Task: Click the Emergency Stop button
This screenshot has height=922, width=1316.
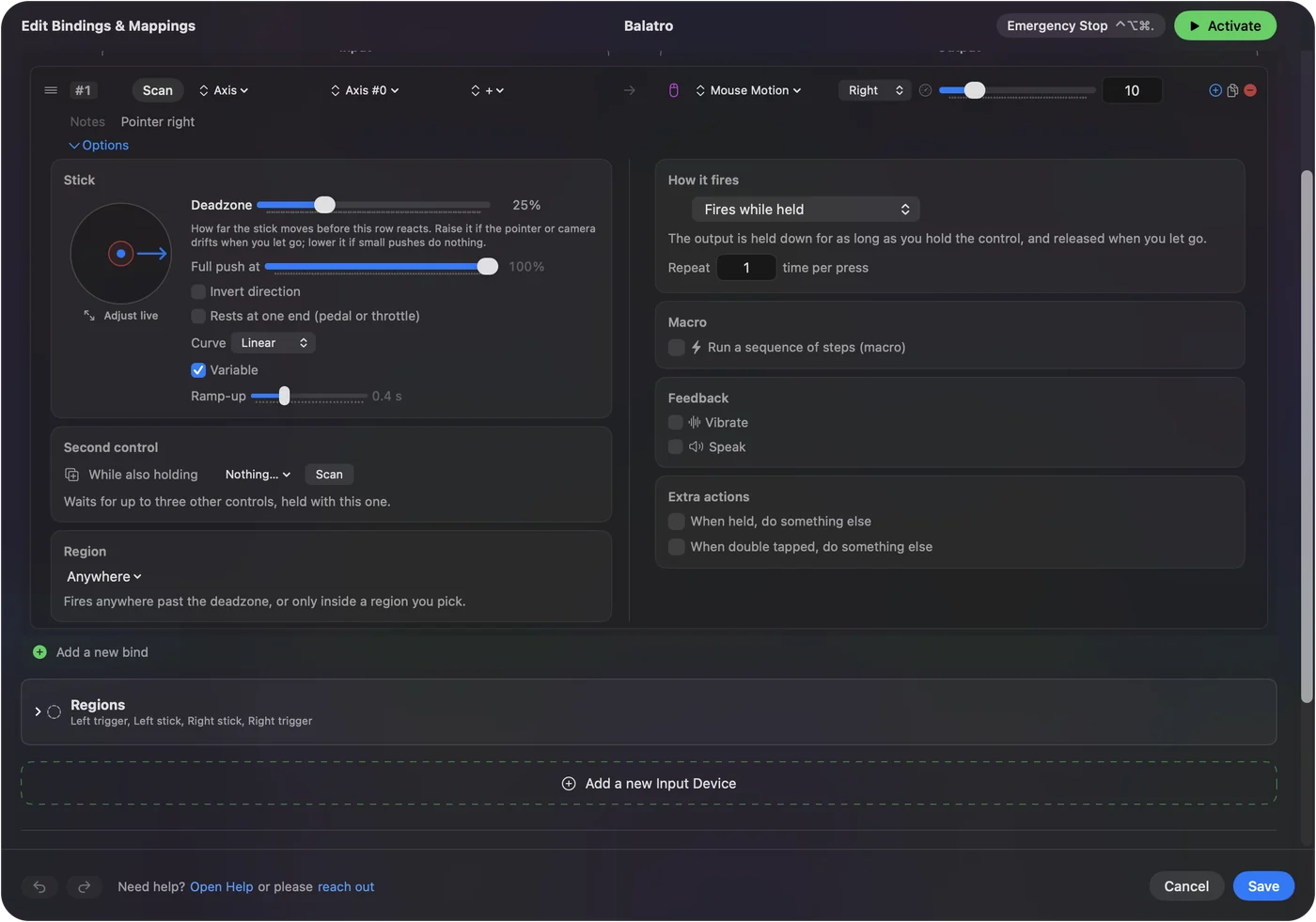Action: (1081, 26)
